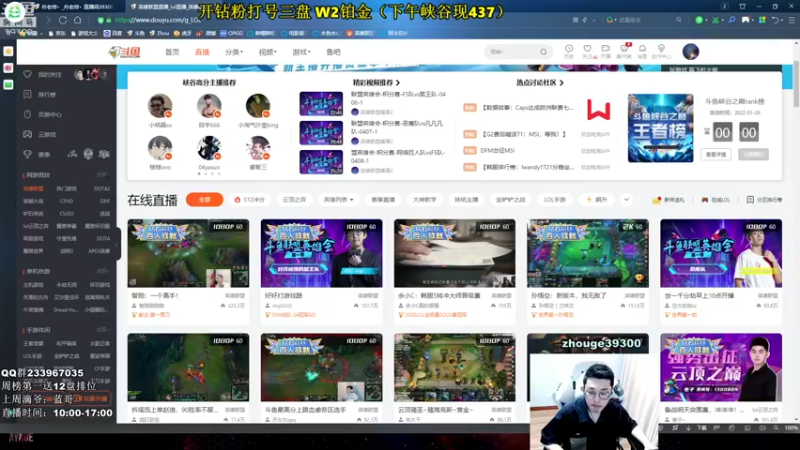Image resolution: width=800 pixels, height=450 pixels.
Task: Expand the 英雄列表 filter dropdown
Action: pyautogui.click(x=339, y=200)
